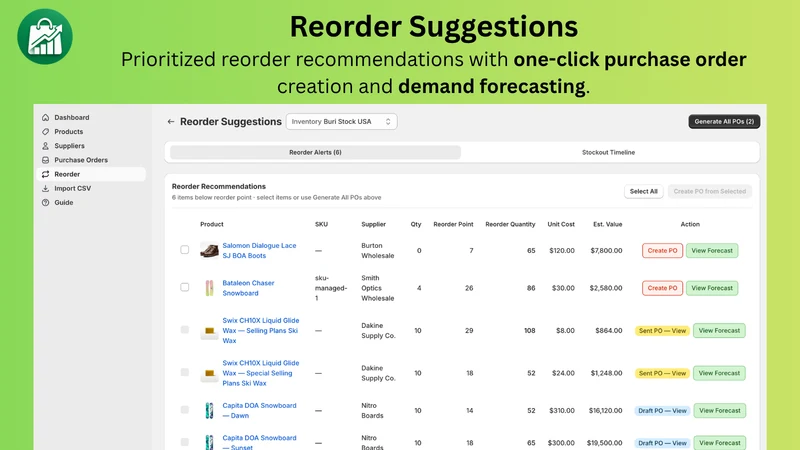Click the Reorder Point column header
This screenshot has height=450, width=800.
(453, 224)
